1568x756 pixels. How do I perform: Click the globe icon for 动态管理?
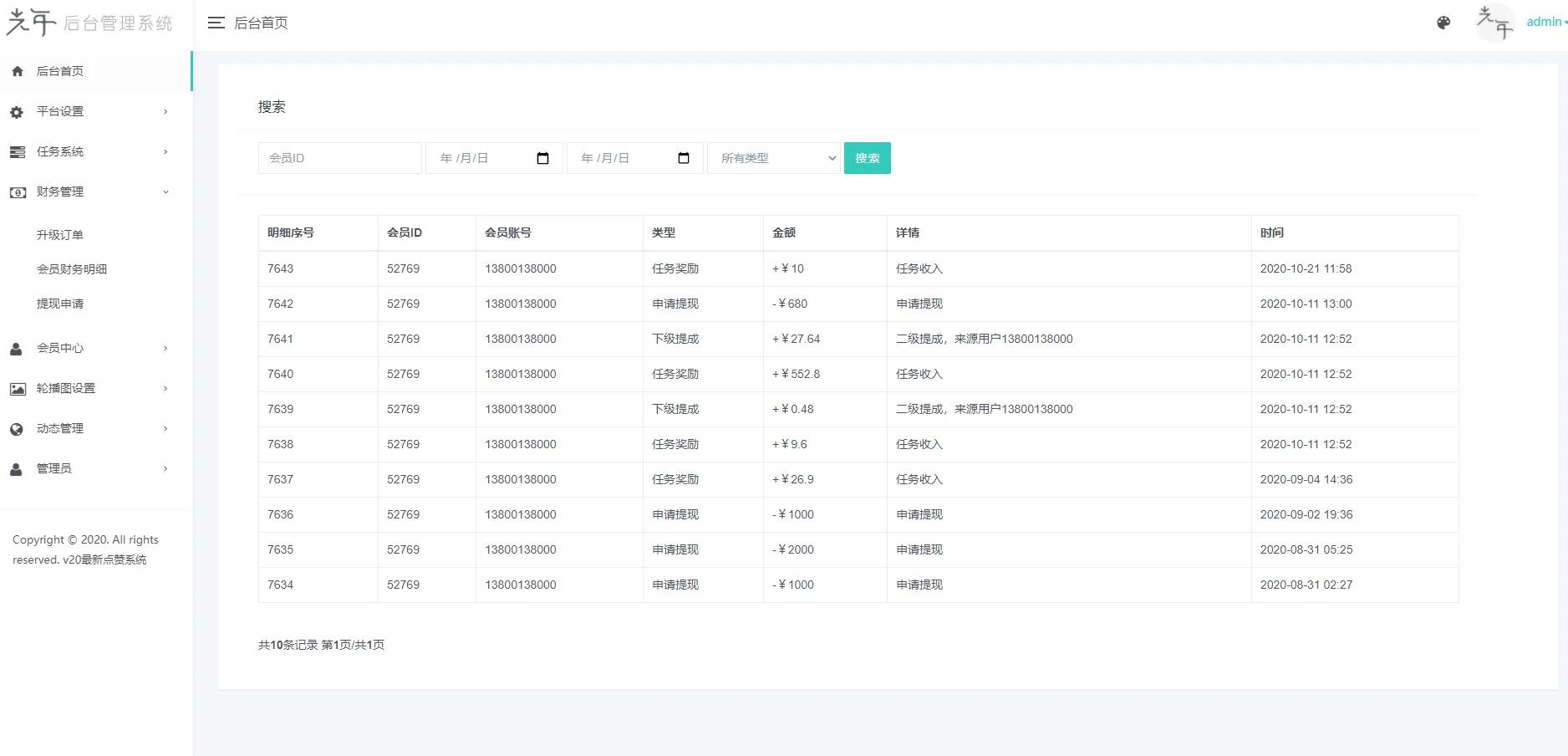coord(17,429)
